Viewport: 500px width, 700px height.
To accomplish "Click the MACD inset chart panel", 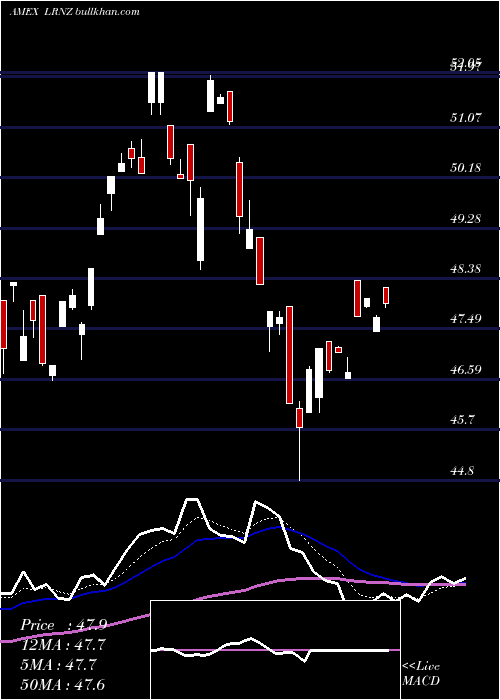I will coord(275,650).
